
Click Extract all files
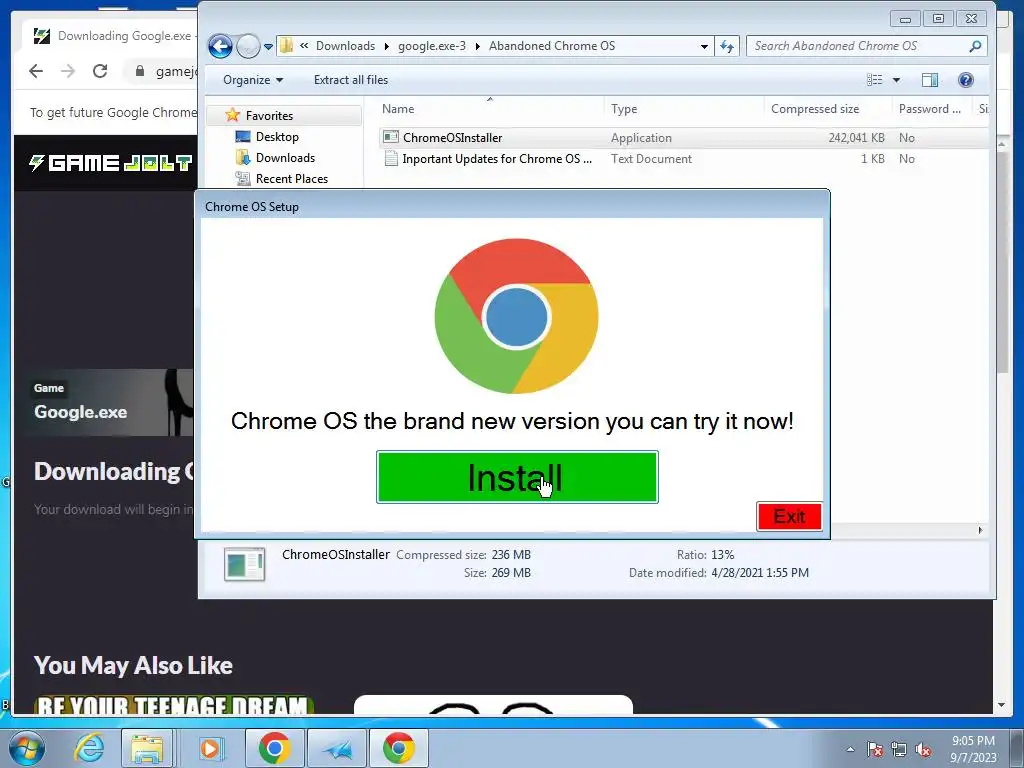point(351,80)
